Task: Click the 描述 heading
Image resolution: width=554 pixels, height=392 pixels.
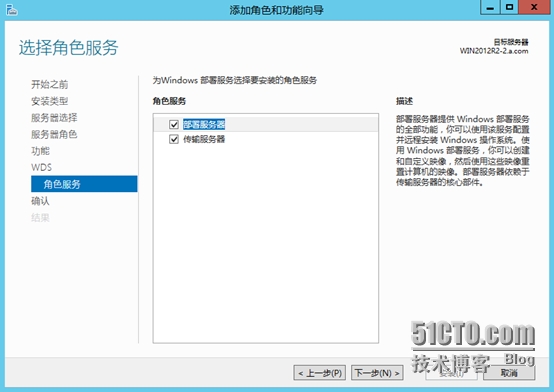Action: pyautogui.click(x=404, y=101)
